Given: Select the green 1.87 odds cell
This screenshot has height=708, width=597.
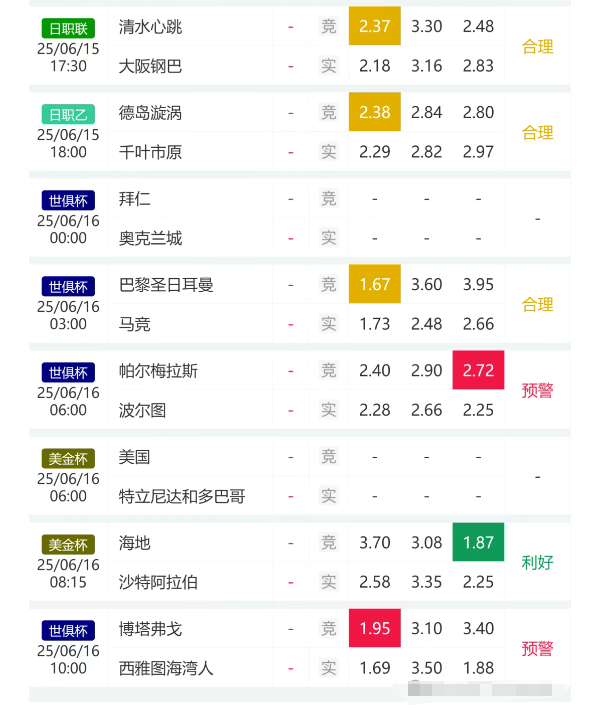Looking at the screenshot, I should point(478,542).
